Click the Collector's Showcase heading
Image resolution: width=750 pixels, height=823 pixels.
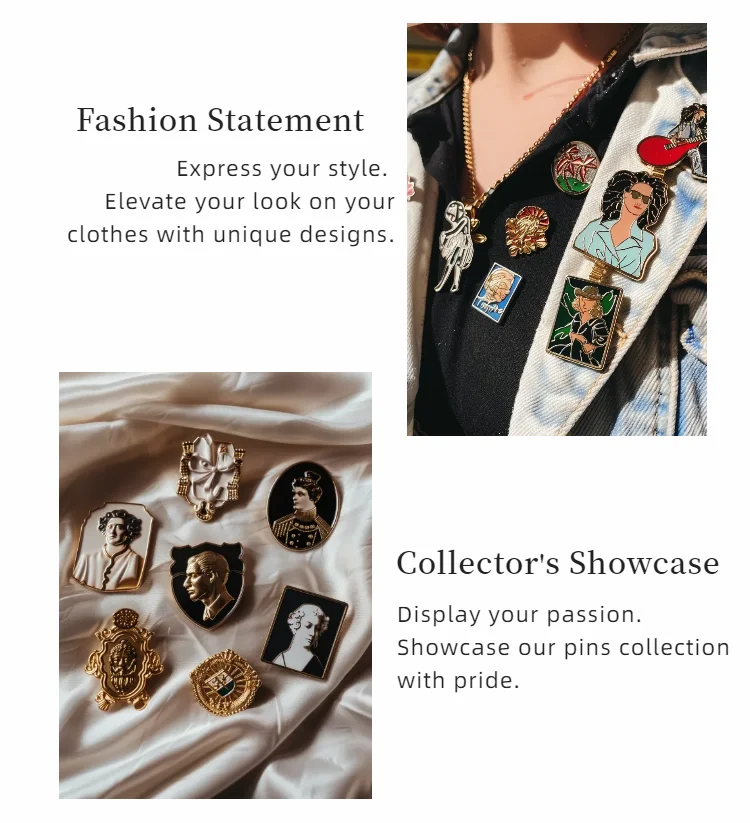(557, 563)
